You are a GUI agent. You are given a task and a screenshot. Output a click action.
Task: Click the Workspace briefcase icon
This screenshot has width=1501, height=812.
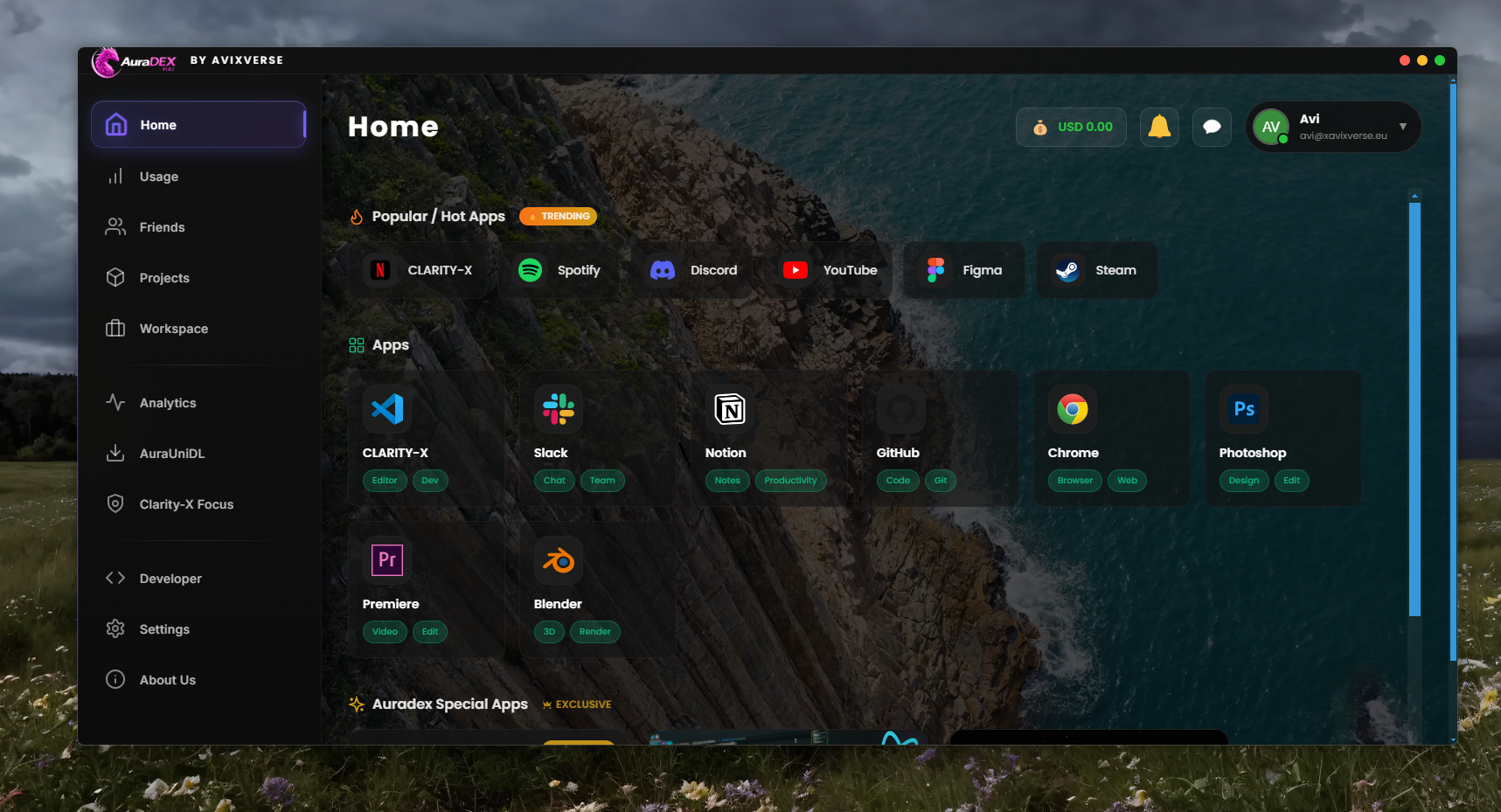click(x=115, y=329)
